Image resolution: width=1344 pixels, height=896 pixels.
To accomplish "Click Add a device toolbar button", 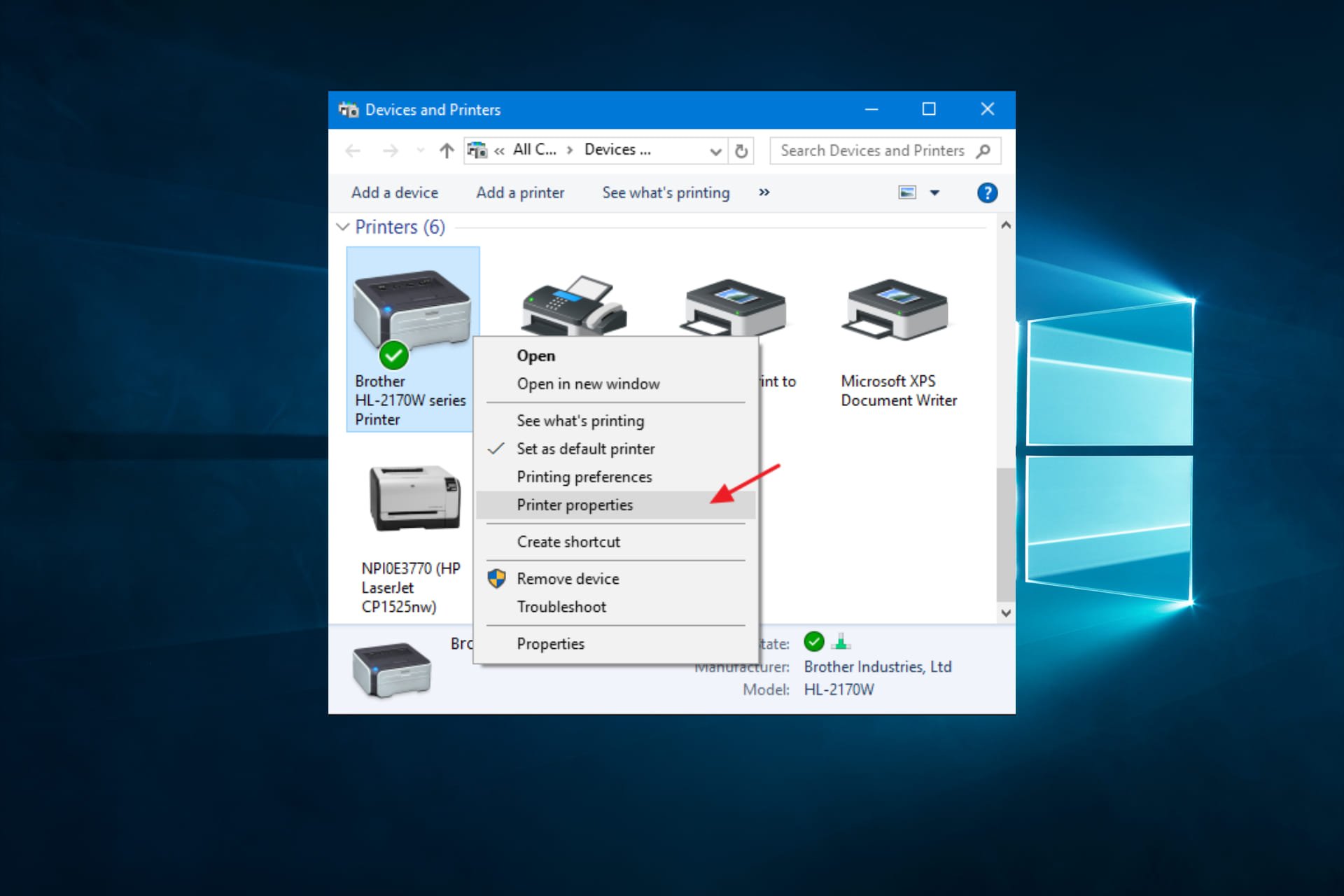I will (395, 192).
